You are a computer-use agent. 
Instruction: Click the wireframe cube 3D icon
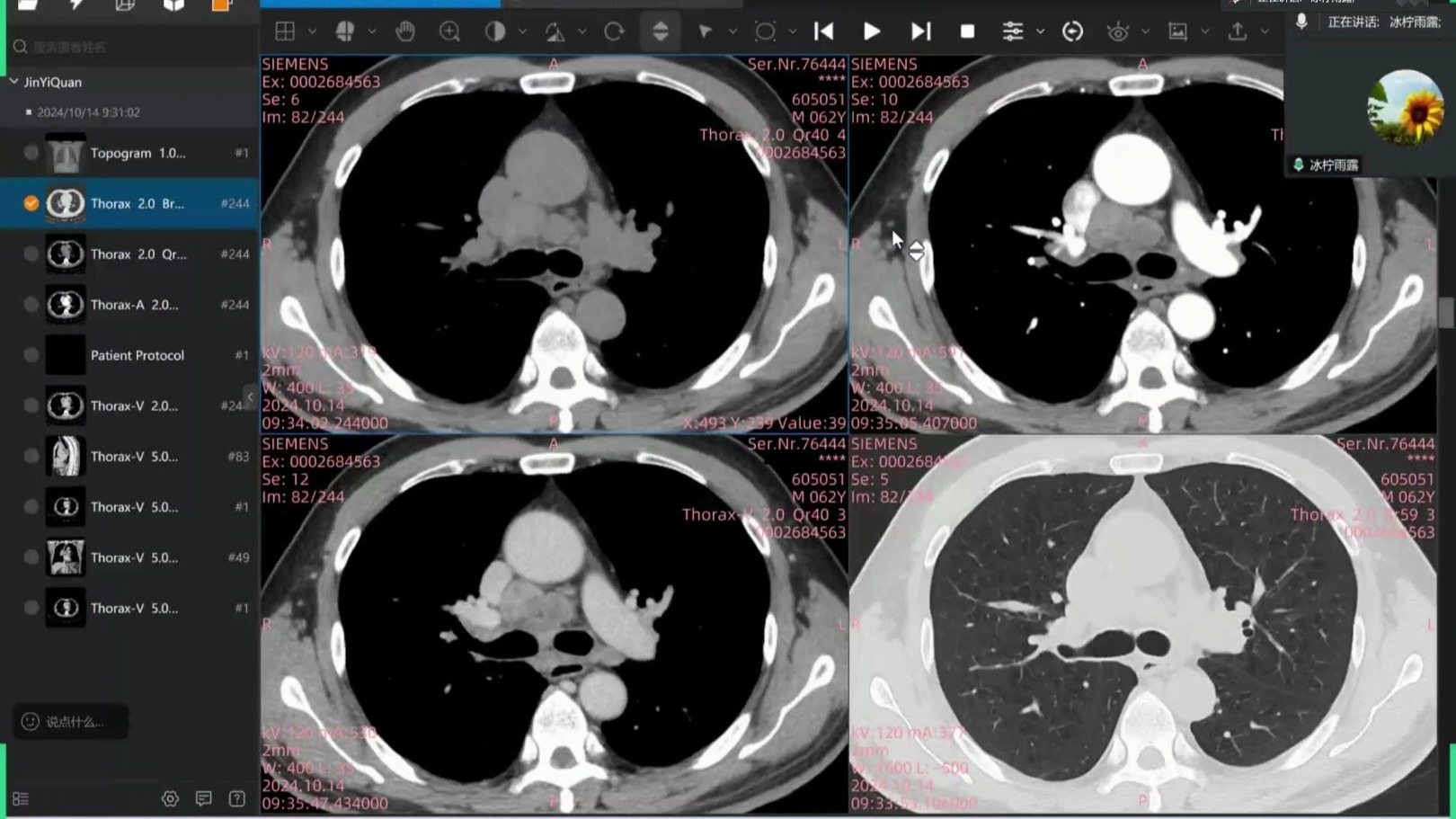[x=125, y=4]
